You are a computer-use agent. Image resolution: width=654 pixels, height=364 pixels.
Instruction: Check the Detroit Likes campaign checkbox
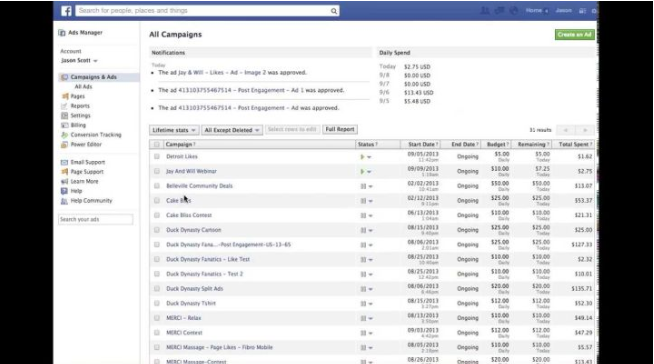click(156, 156)
